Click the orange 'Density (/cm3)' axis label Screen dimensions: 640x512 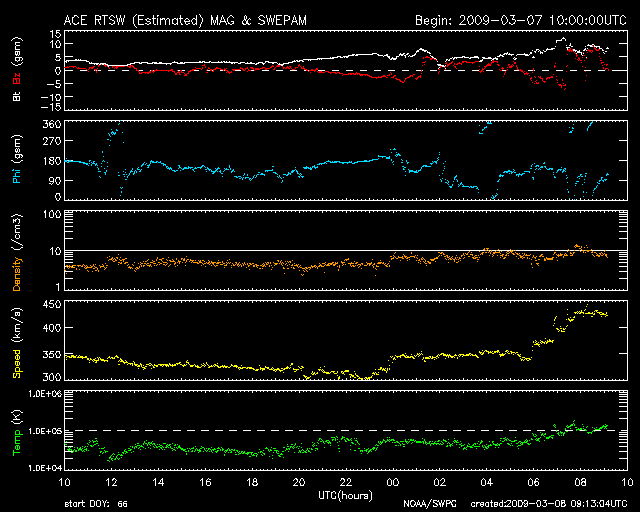pyautogui.click(x=17, y=252)
